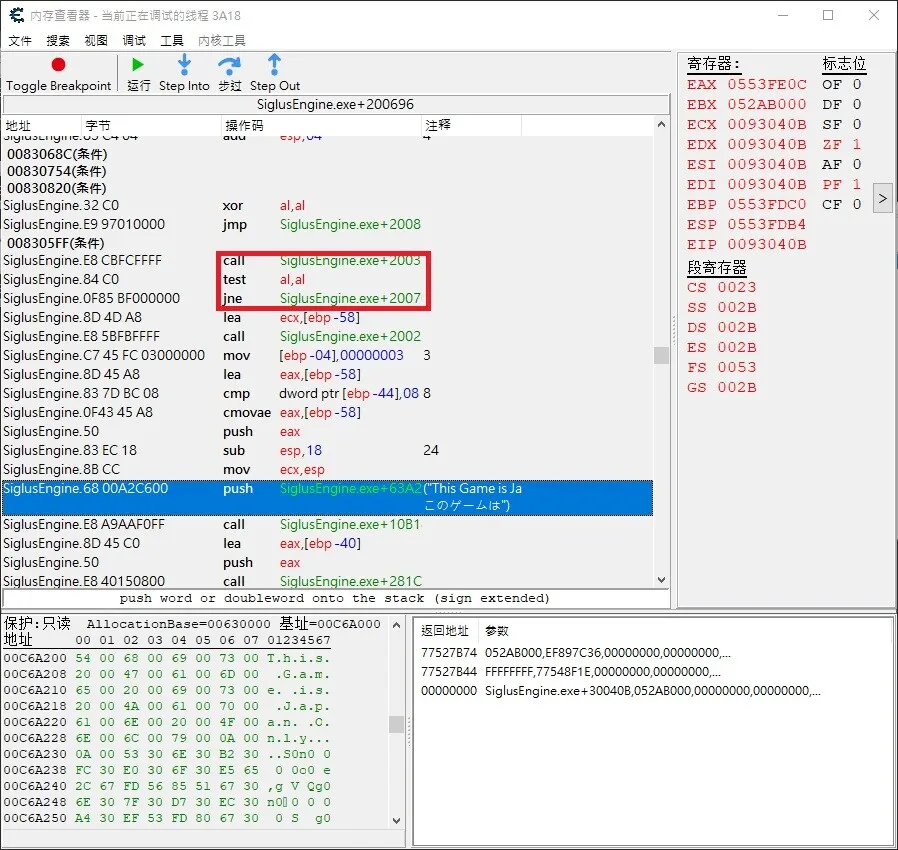Click the 操作码 column header
The width and height of the screenshot is (898, 850).
[245, 125]
